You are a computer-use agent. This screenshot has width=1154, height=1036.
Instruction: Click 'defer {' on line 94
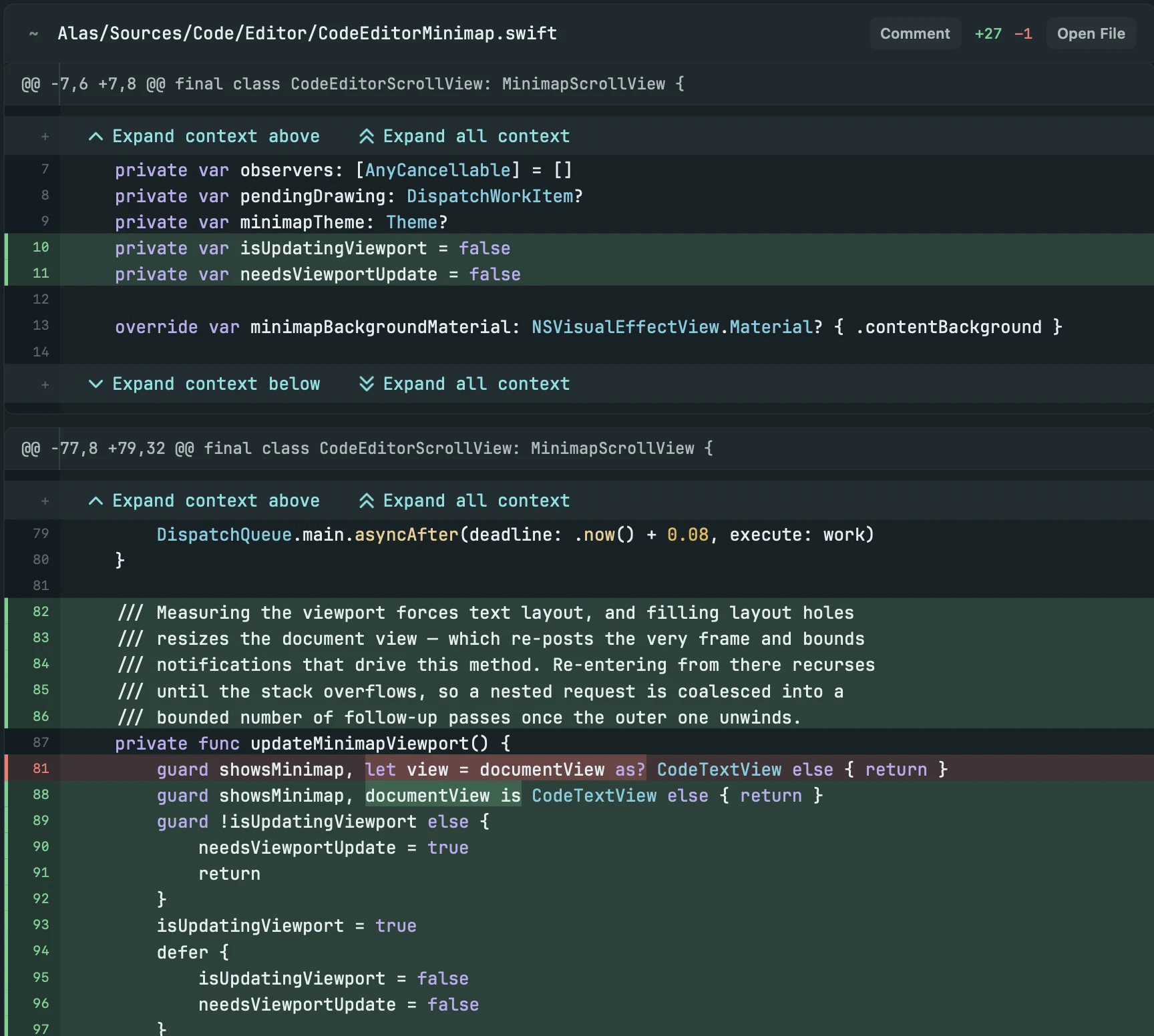point(193,953)
